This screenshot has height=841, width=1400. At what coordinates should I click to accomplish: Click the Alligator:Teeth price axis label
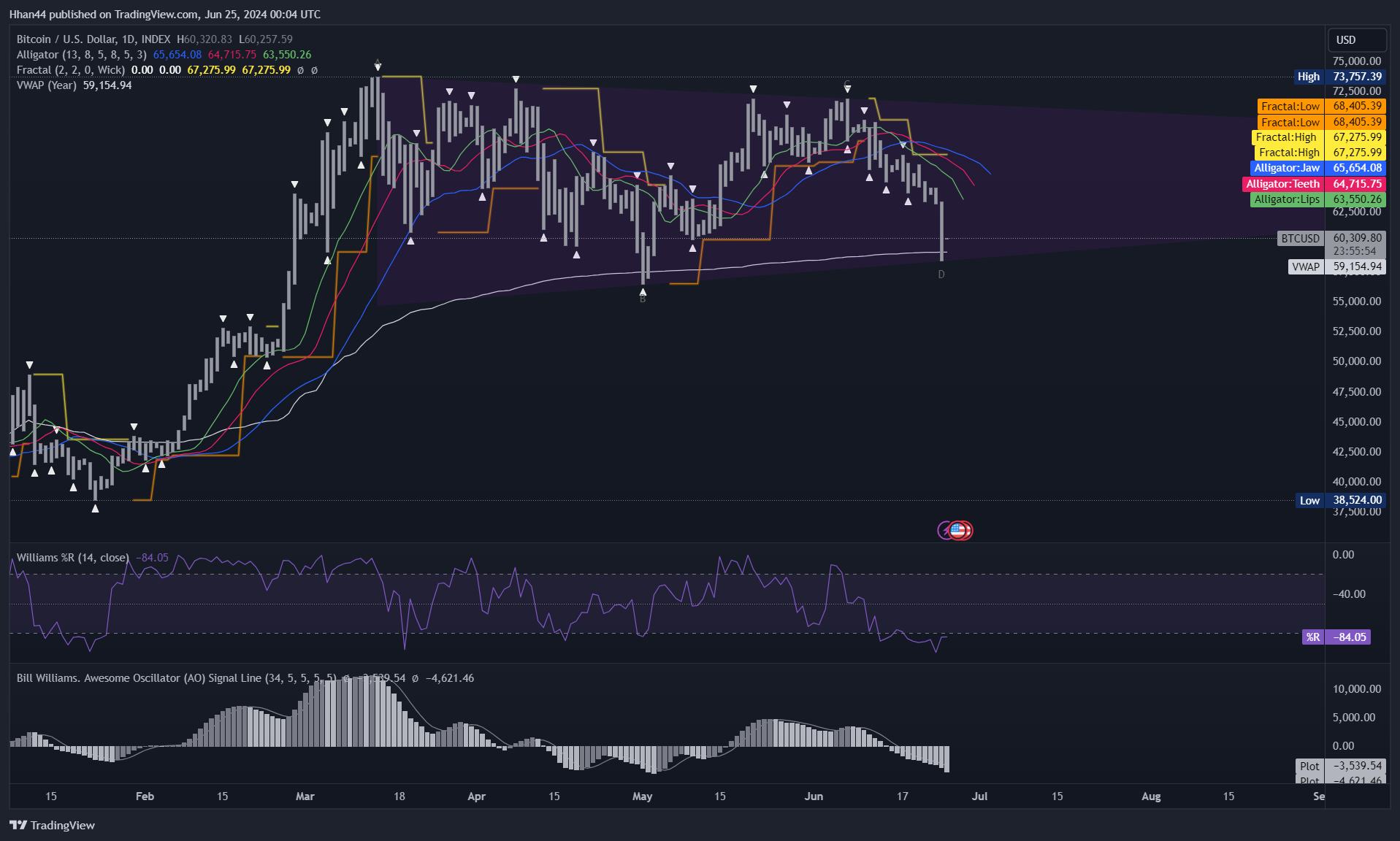(x=1314, y=184)
